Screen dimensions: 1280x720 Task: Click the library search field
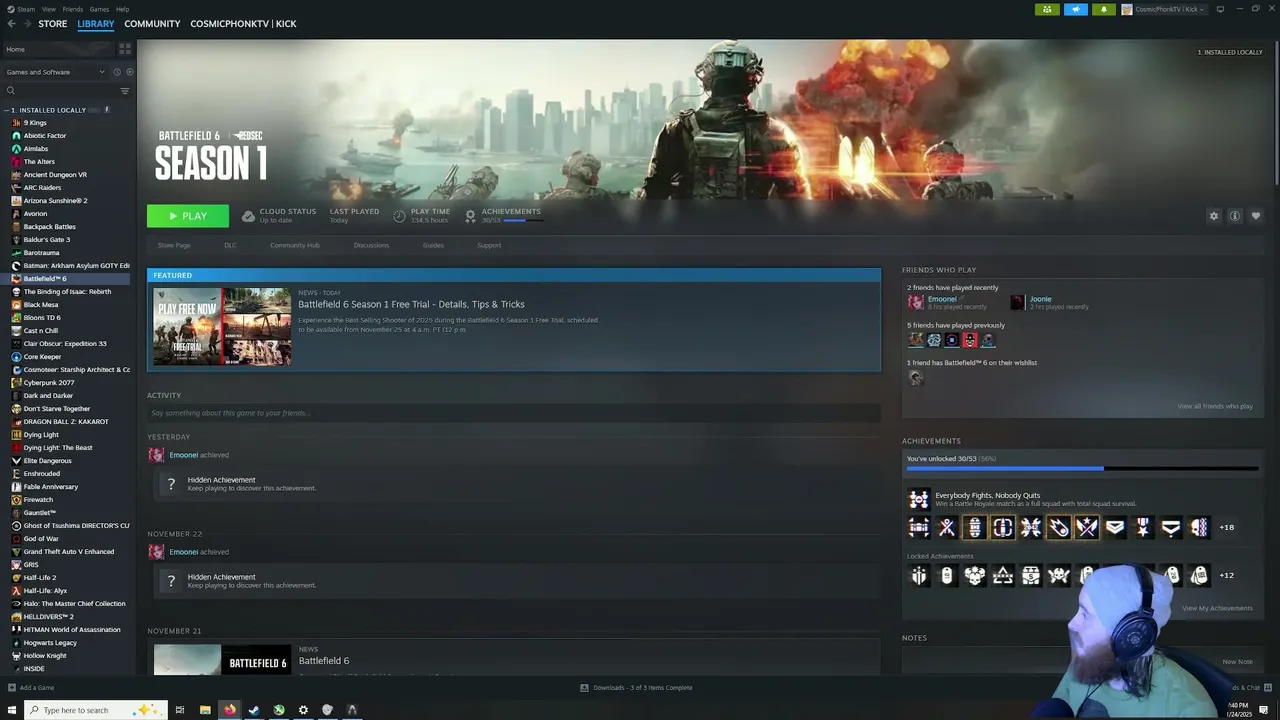coord(60,91)
